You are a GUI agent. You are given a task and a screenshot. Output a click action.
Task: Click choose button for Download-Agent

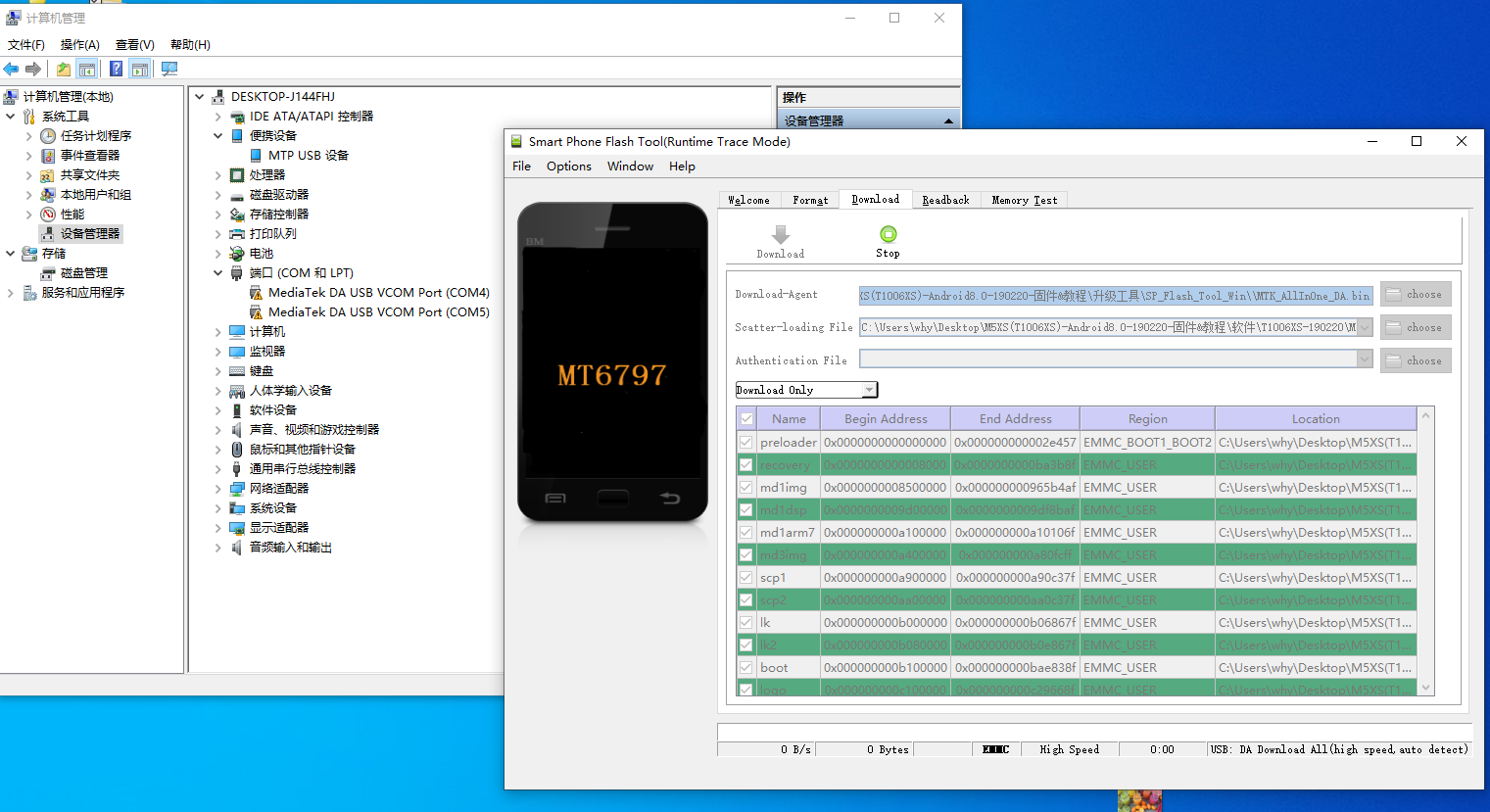(1416, 295)
